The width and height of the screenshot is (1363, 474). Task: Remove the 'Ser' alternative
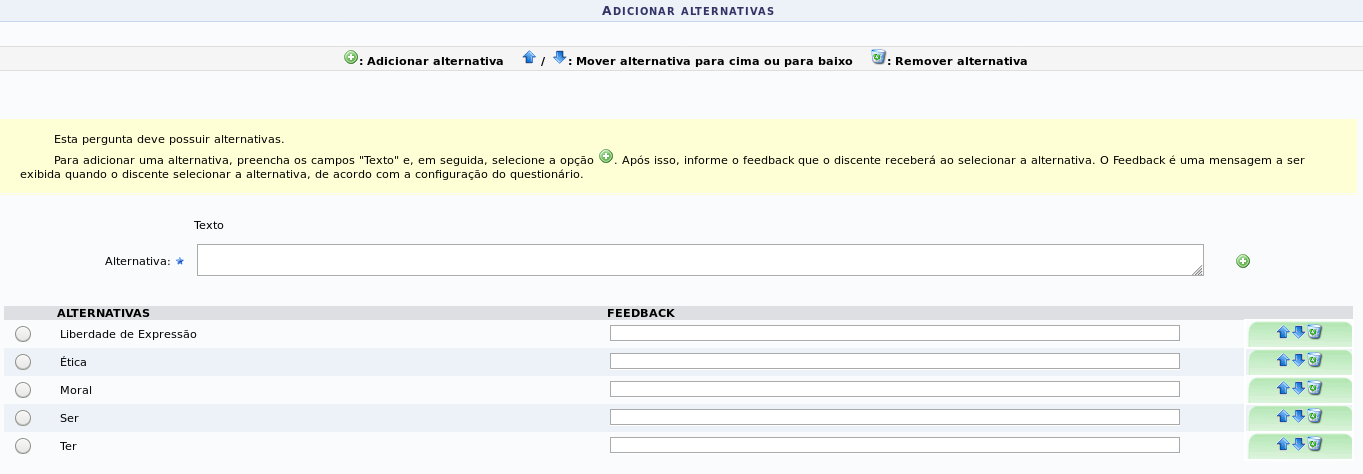click(1315, 417)
